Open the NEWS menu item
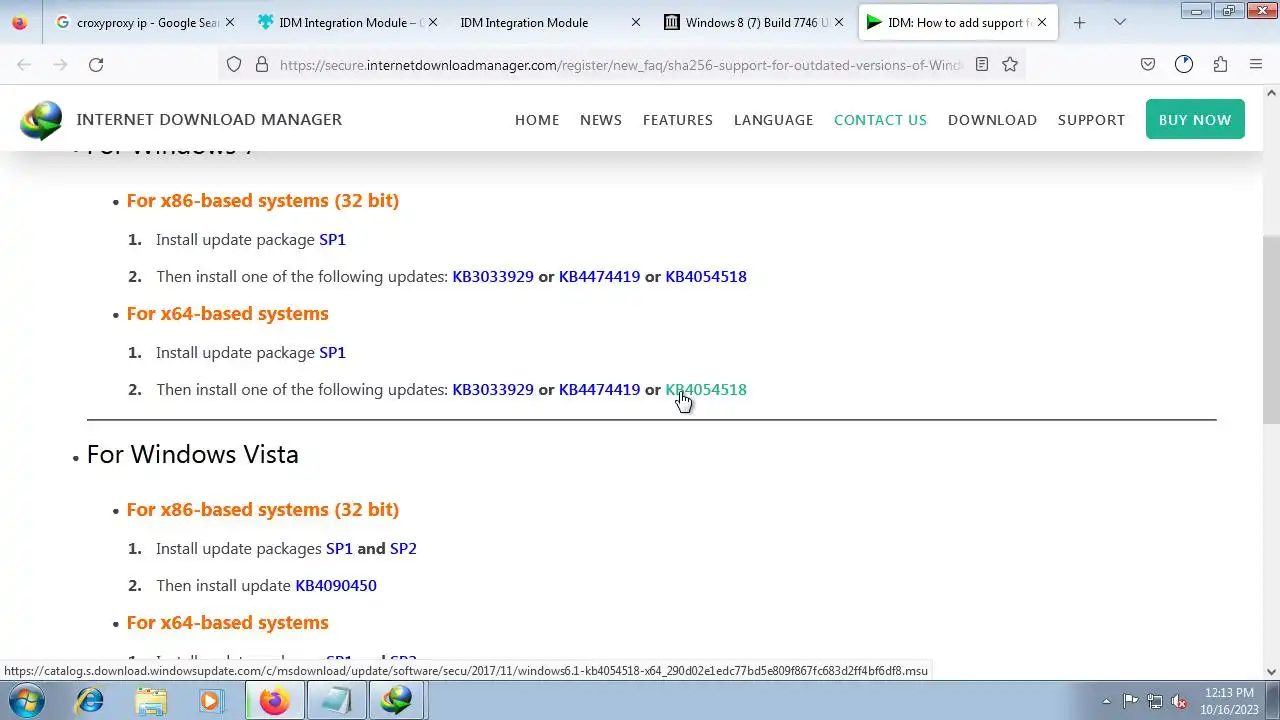This screenshot has height=720, width=1280. (601, 120)
